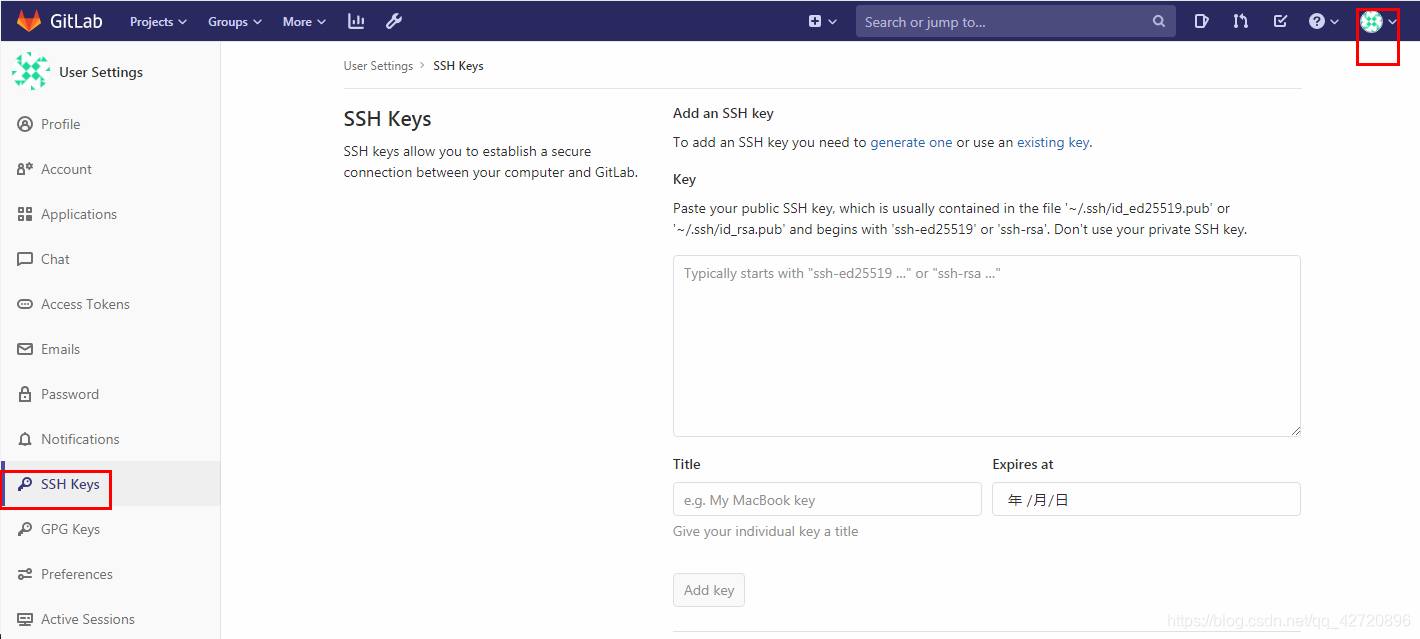Open the Admin Area wrench icon
Screen dimensions: 1420x639
pyautogui.click(x=394, y=20)
